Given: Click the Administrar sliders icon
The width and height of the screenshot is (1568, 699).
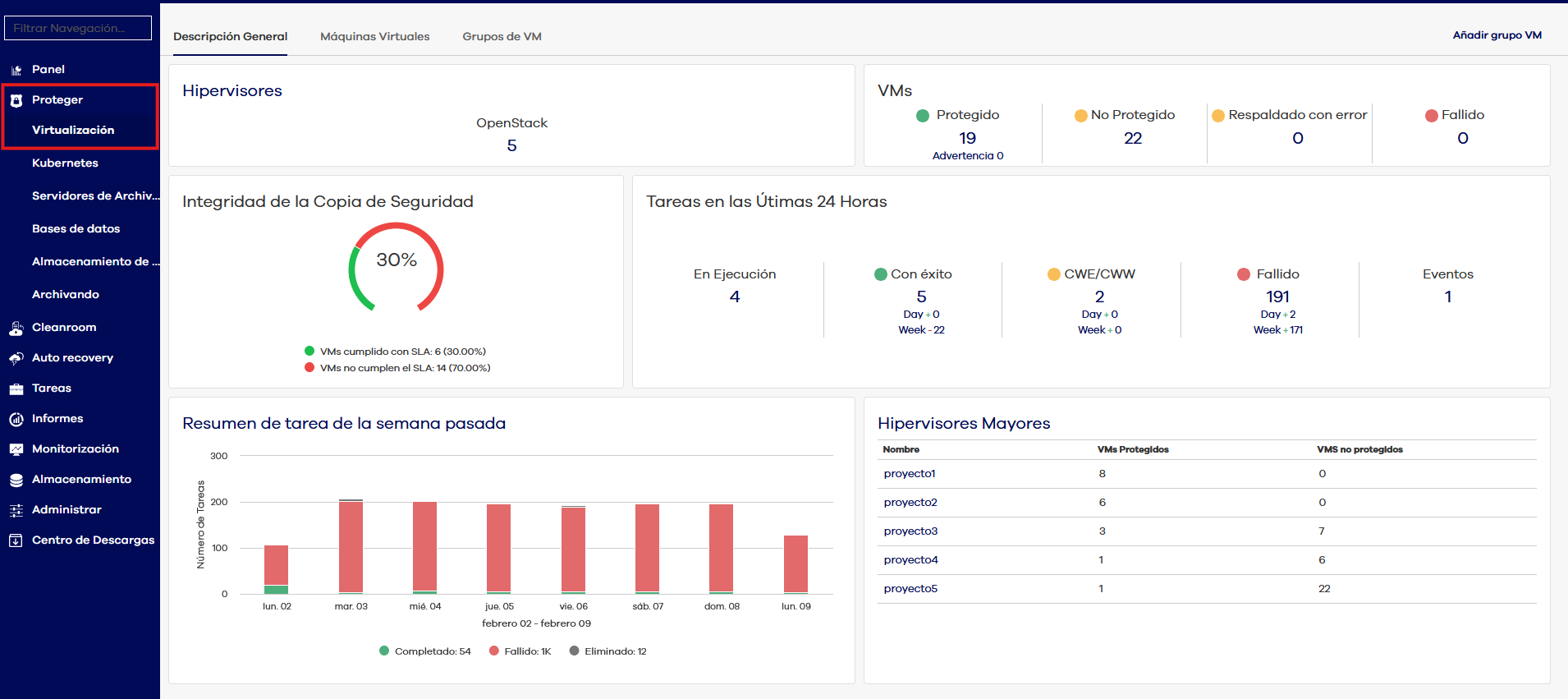Looking at the screenshot, I should coord(16,510).
